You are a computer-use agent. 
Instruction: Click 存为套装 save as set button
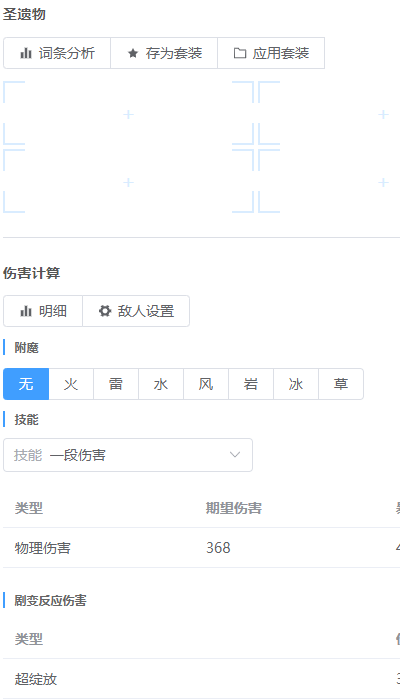tap(164, 53)
